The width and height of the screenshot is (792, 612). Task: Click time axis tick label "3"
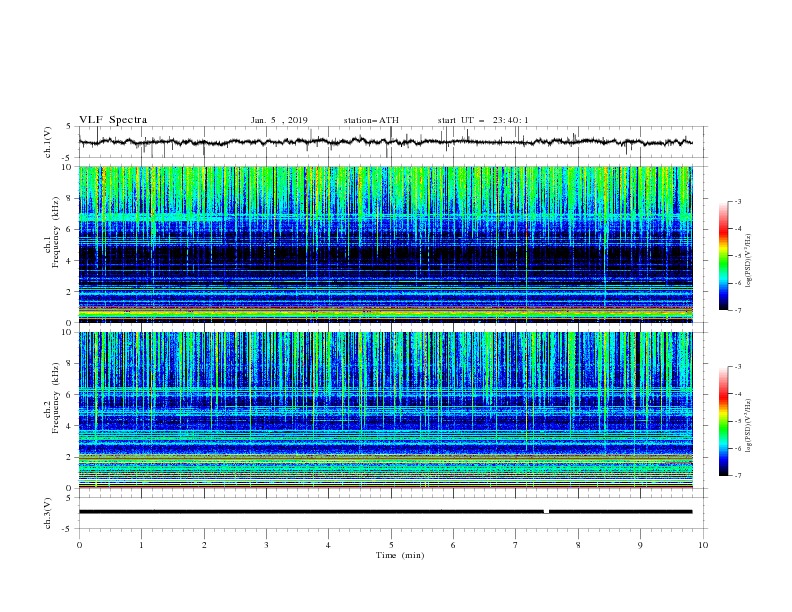[266, 545]
